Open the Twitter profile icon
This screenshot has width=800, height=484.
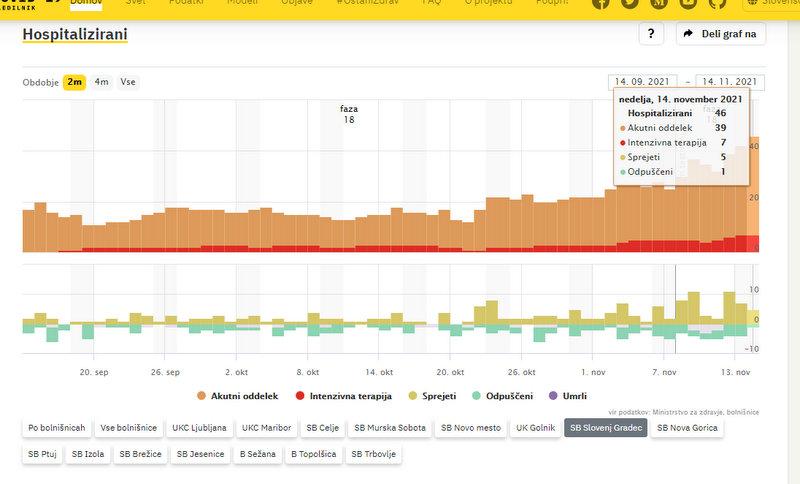point(630,3)
